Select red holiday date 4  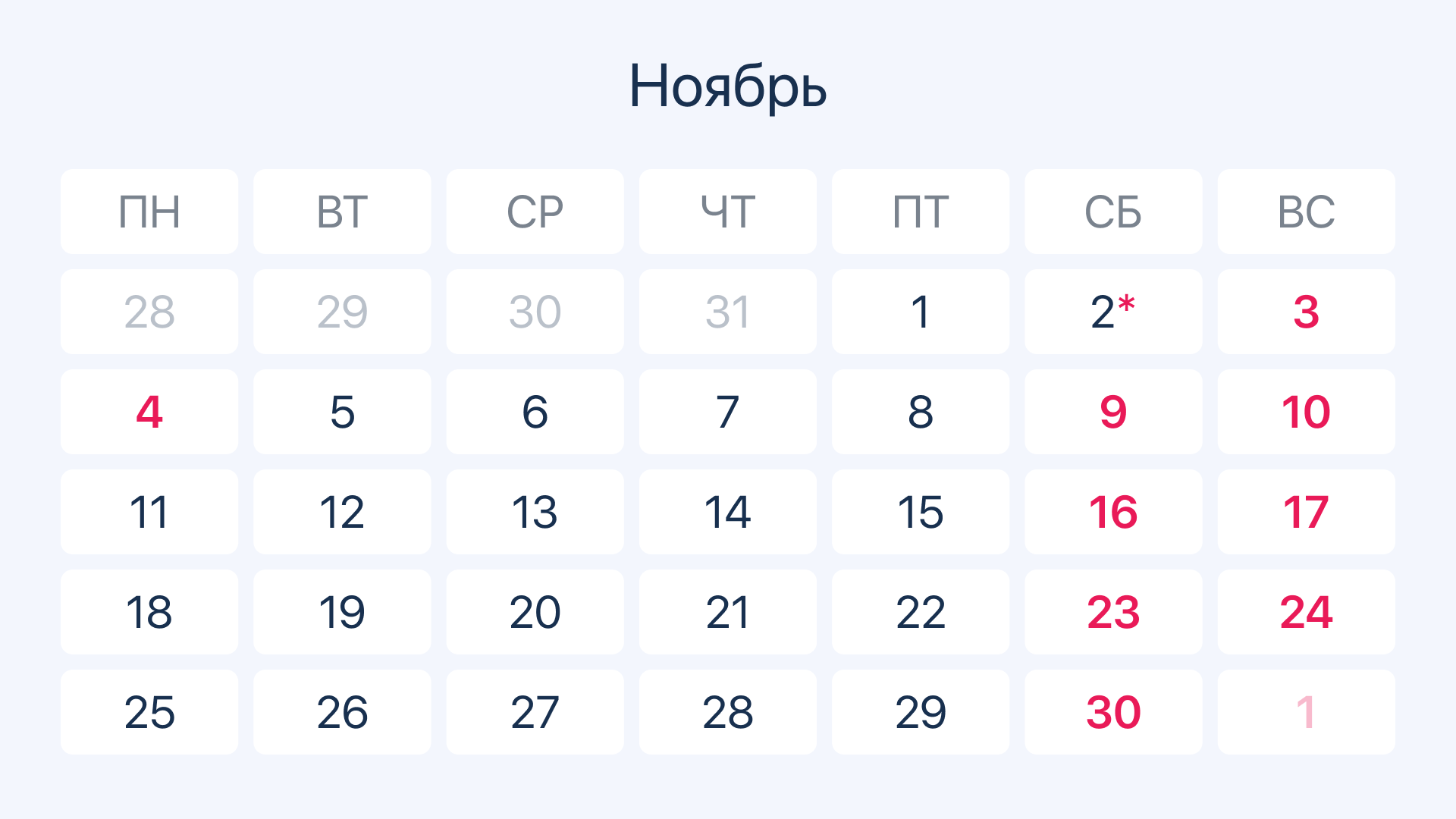point(149,412)
